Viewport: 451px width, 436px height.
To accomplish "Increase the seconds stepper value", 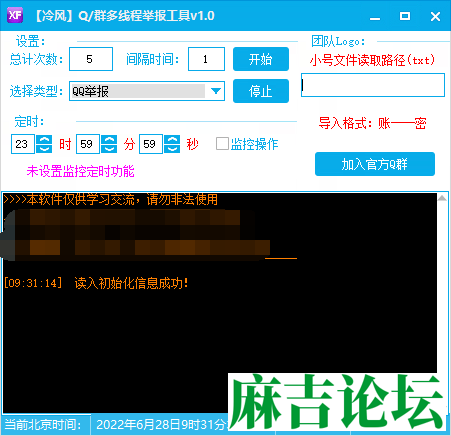I will coord(172,139).
